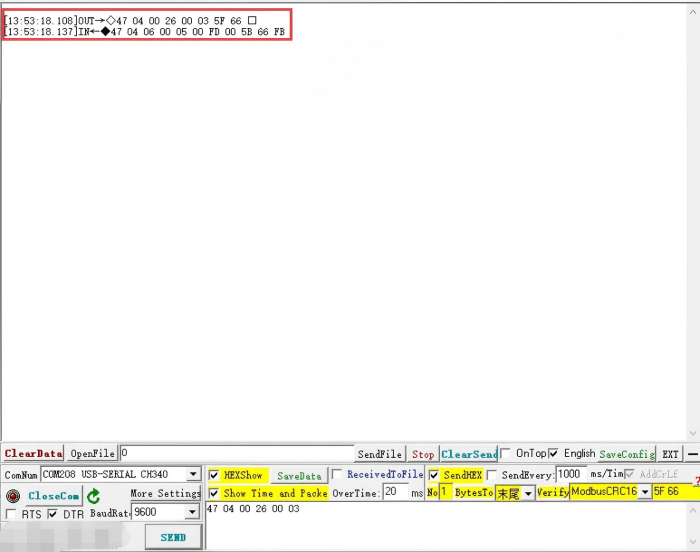
Task: Click the CloseCom button
Action: [x=53, y=496]
